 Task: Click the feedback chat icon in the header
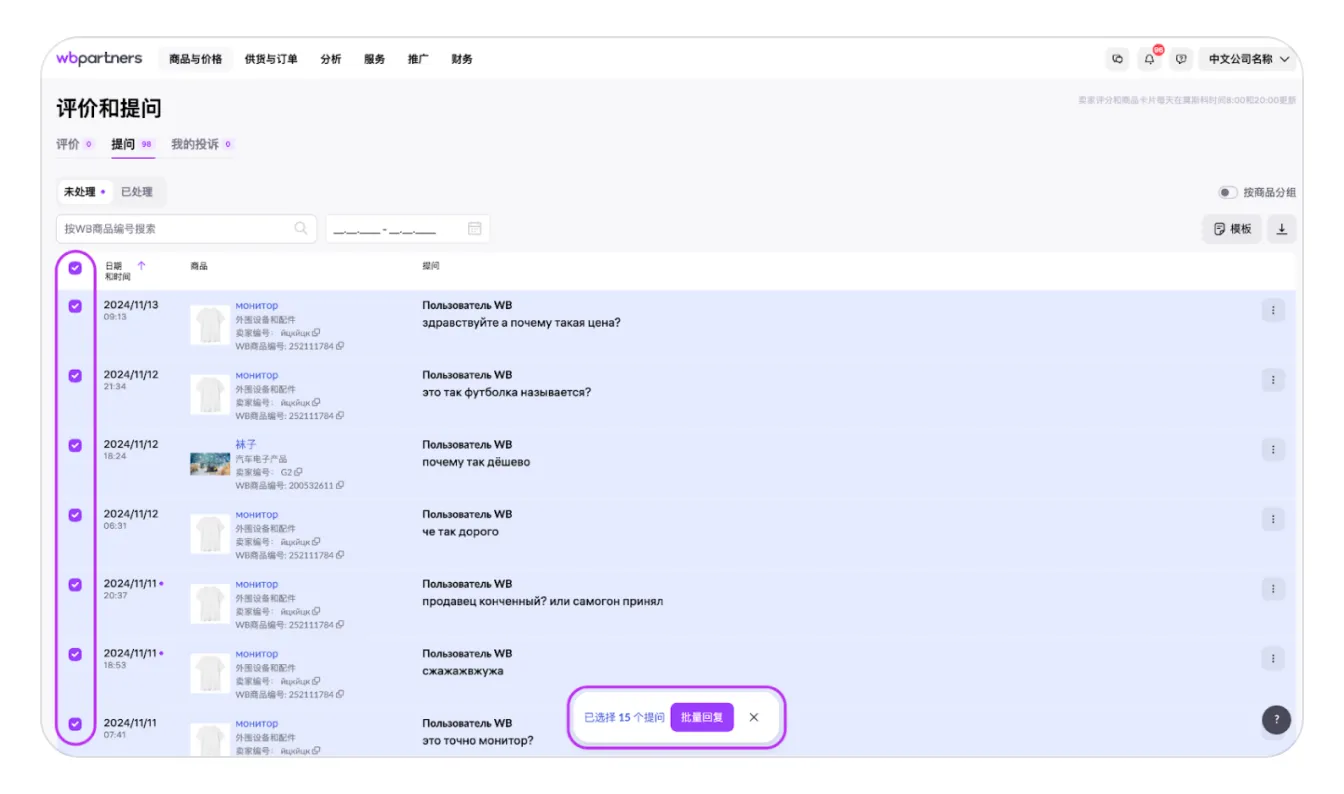tap(1181, 60)
